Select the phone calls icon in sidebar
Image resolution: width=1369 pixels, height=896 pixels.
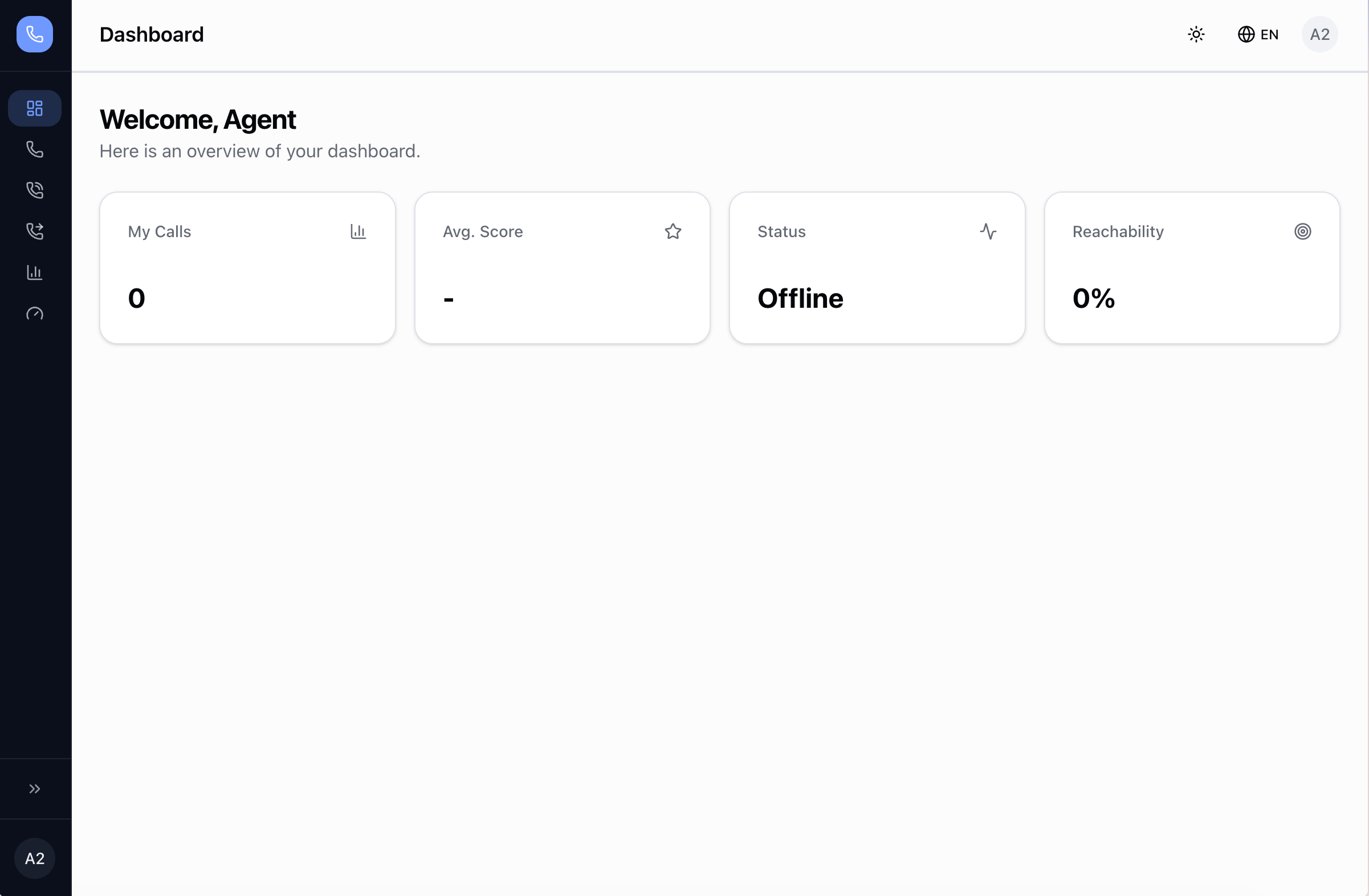point(35,149)
